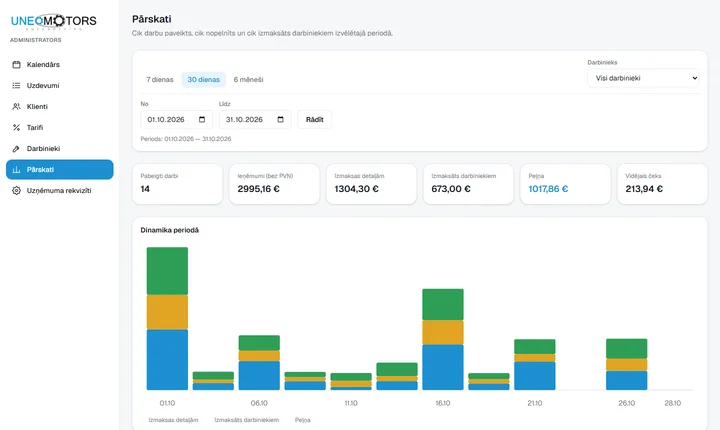Click the calendar icon beside Kalendārs

pos(17,65)
